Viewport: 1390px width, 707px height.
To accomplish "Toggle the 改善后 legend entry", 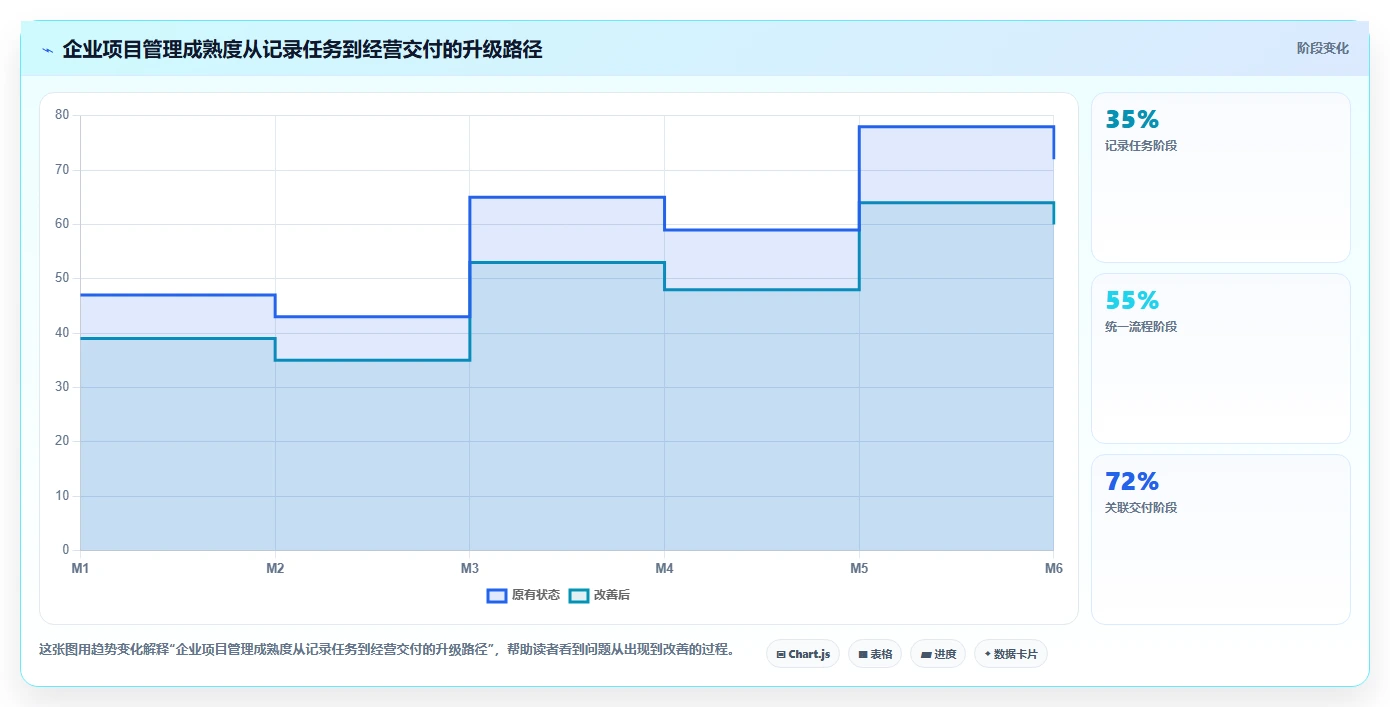I will [600, 595].
